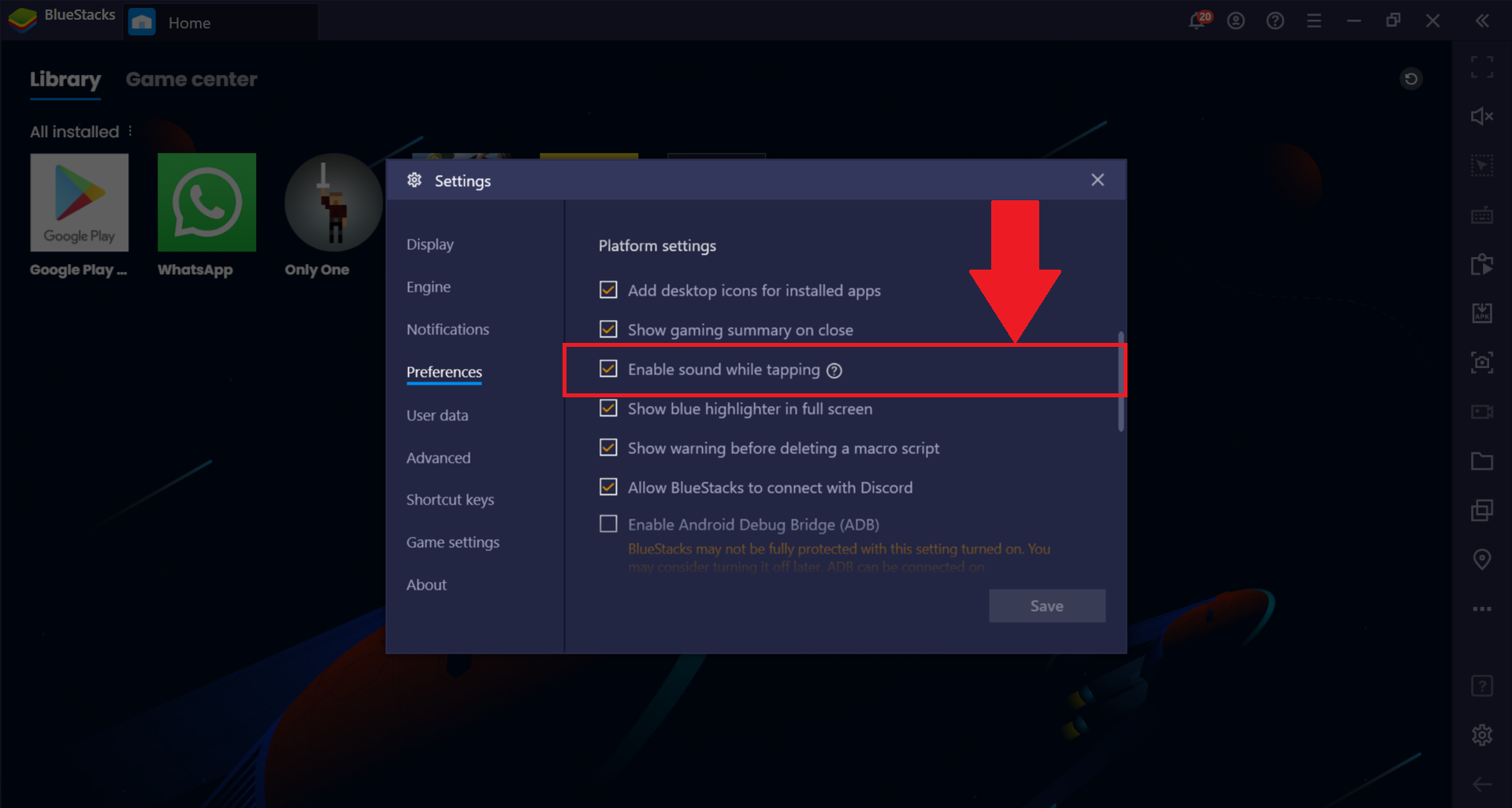Screen dimensions: 1512x808
Task: Open the sidebar help box icon
Action: [1482, 686]
